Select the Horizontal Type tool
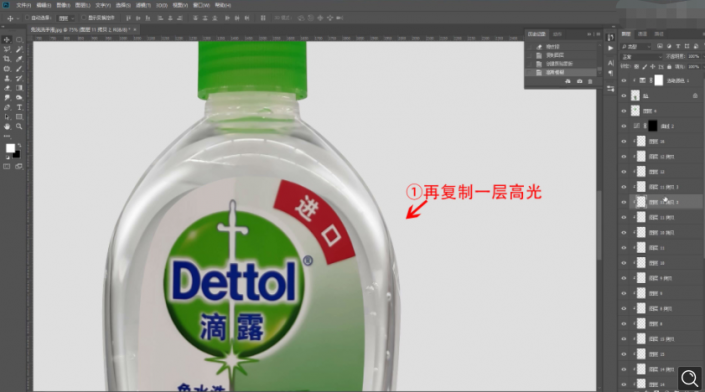The height and width of the screenshot is (392, 705). (x=19, y=107)
